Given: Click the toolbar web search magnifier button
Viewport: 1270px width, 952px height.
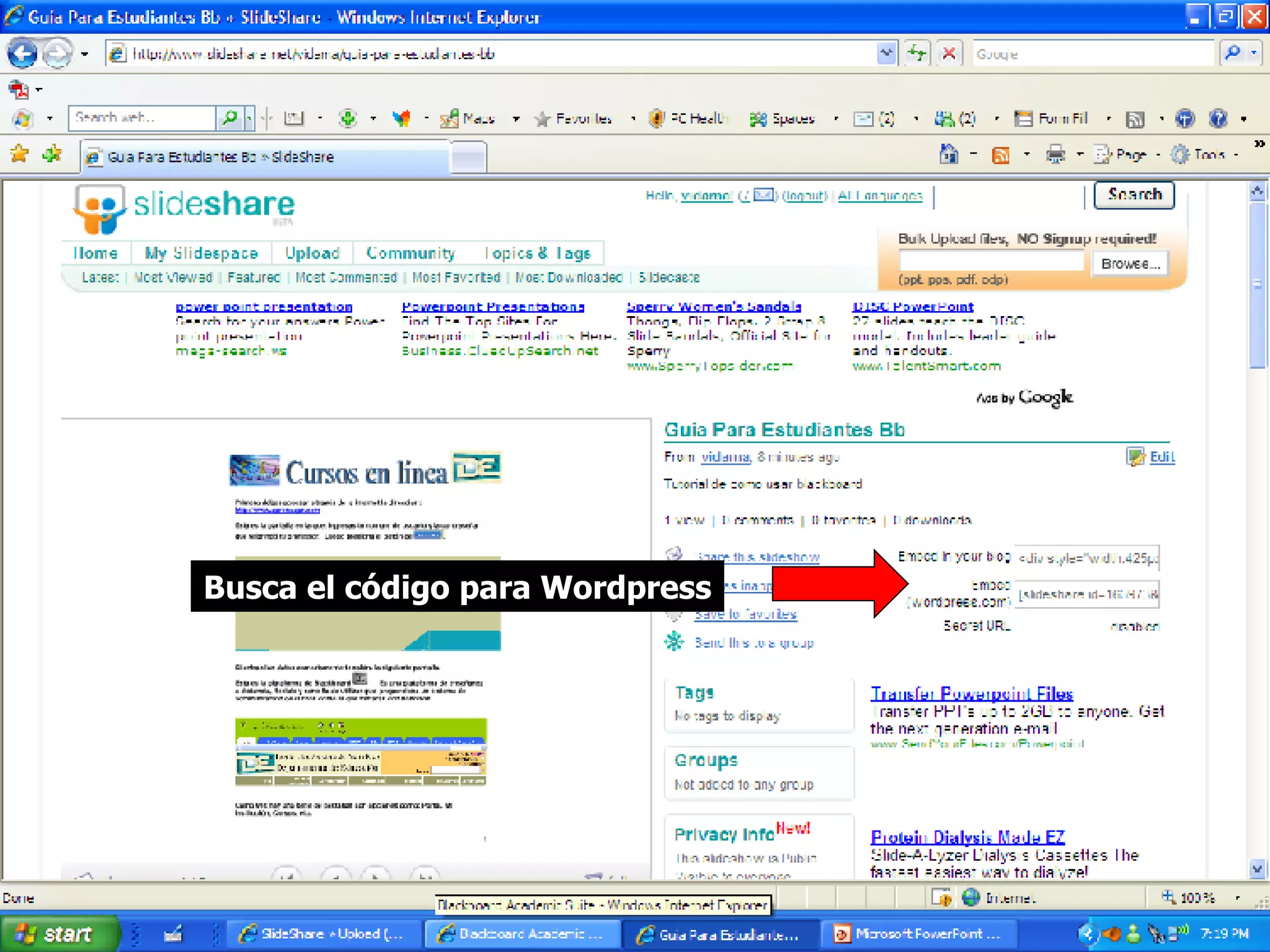Looking at the screenshot, I should (x=229, y=118).
